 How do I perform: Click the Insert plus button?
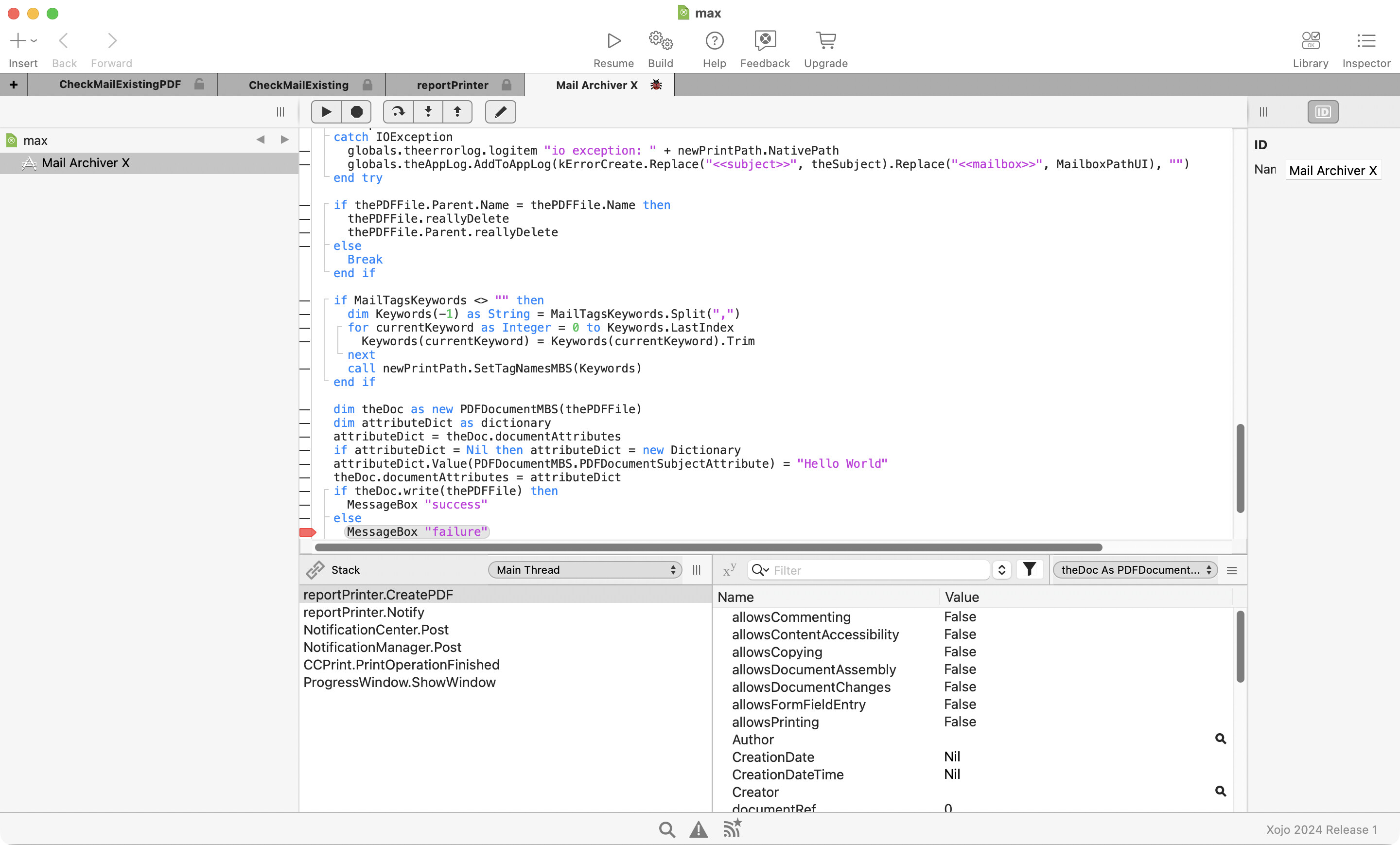click(x=17, y=40)
